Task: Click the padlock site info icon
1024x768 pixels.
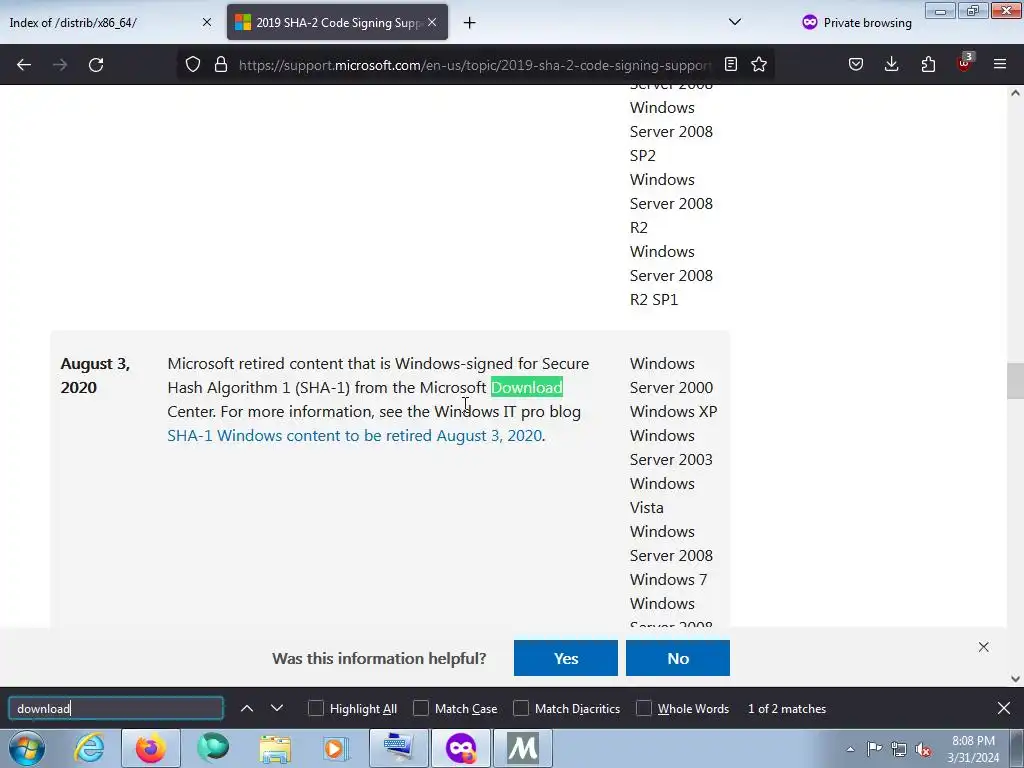Action: pyautogui.click(x=221, y=65)
